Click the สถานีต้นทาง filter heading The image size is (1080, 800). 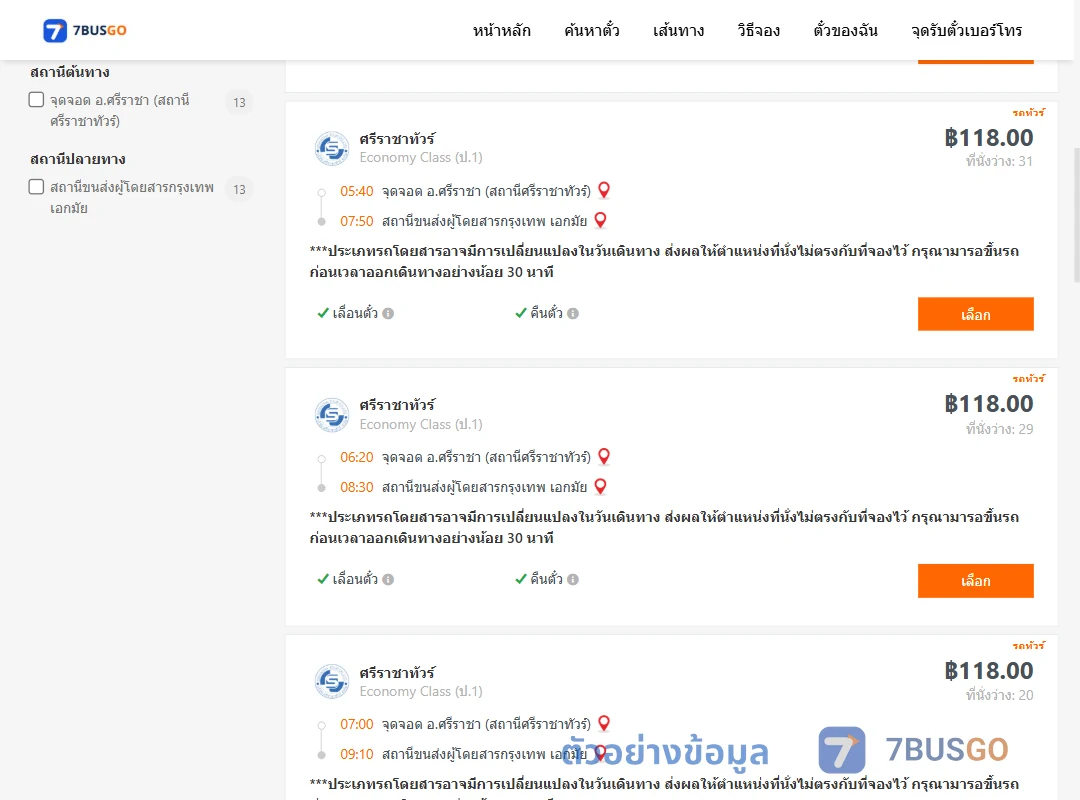[x=70, y=72]
